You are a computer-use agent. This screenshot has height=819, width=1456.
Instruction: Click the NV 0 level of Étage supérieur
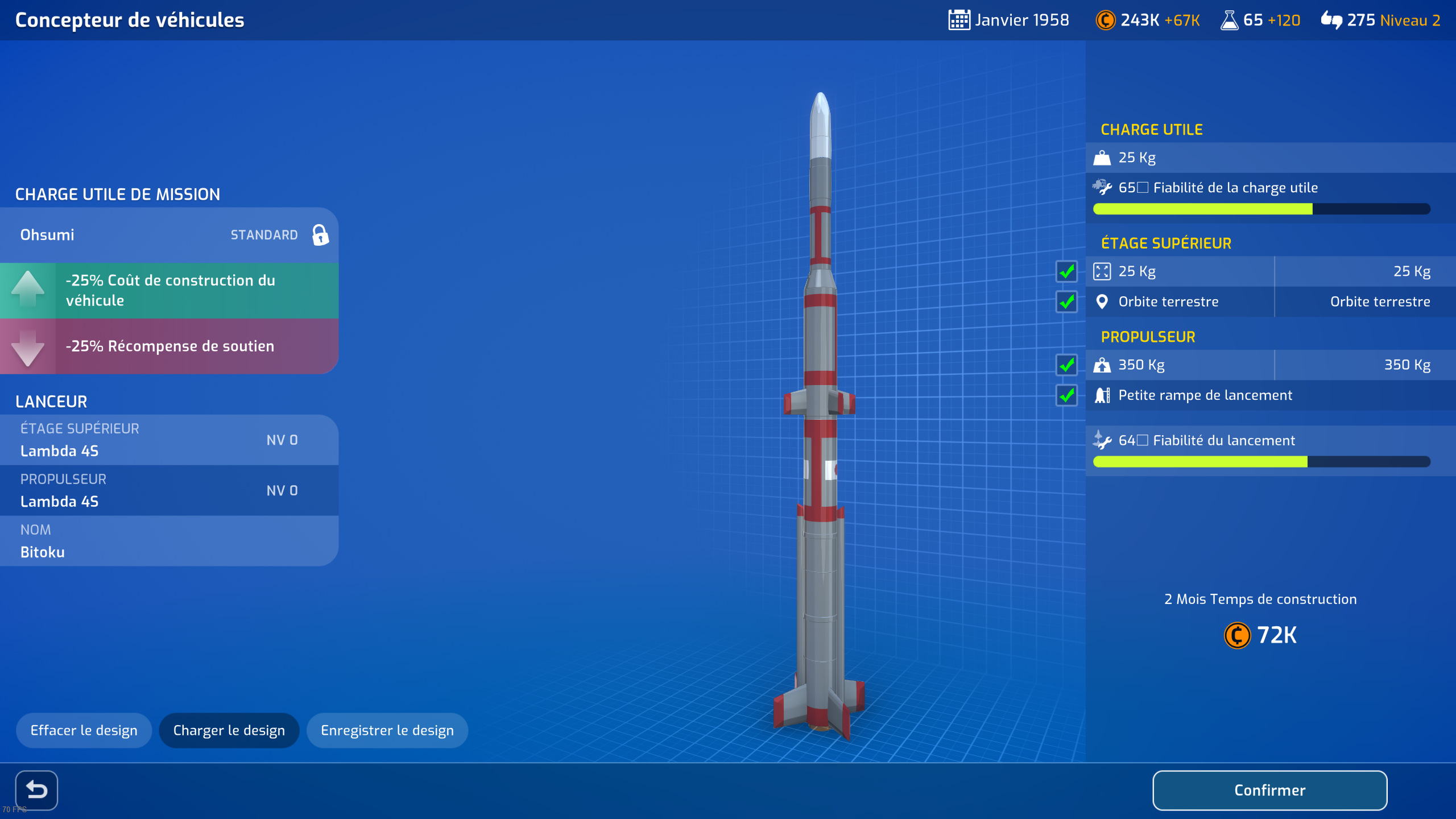[x=282, y=440]
